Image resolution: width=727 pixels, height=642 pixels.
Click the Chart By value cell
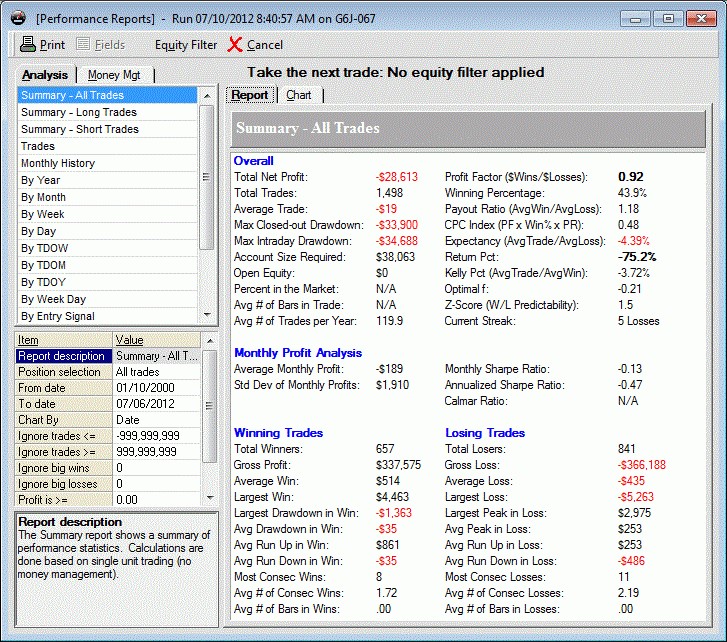coord(156,420)
